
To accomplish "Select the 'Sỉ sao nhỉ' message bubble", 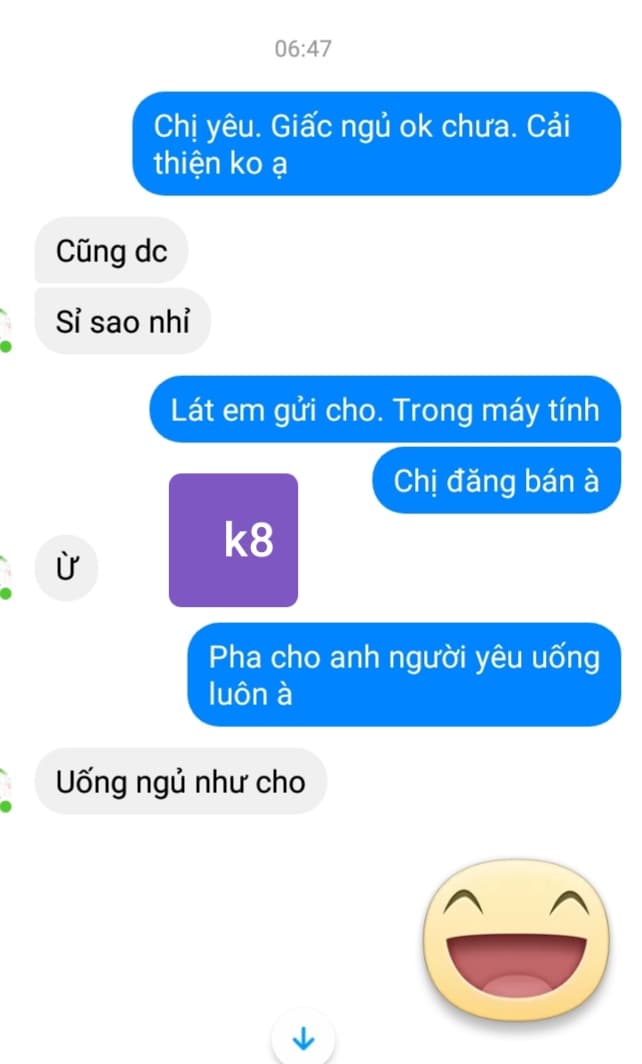I will [123, 321].
